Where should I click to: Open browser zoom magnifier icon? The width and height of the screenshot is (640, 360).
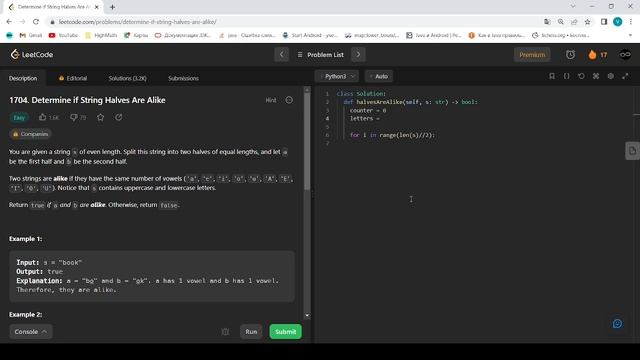pos(560,22)
